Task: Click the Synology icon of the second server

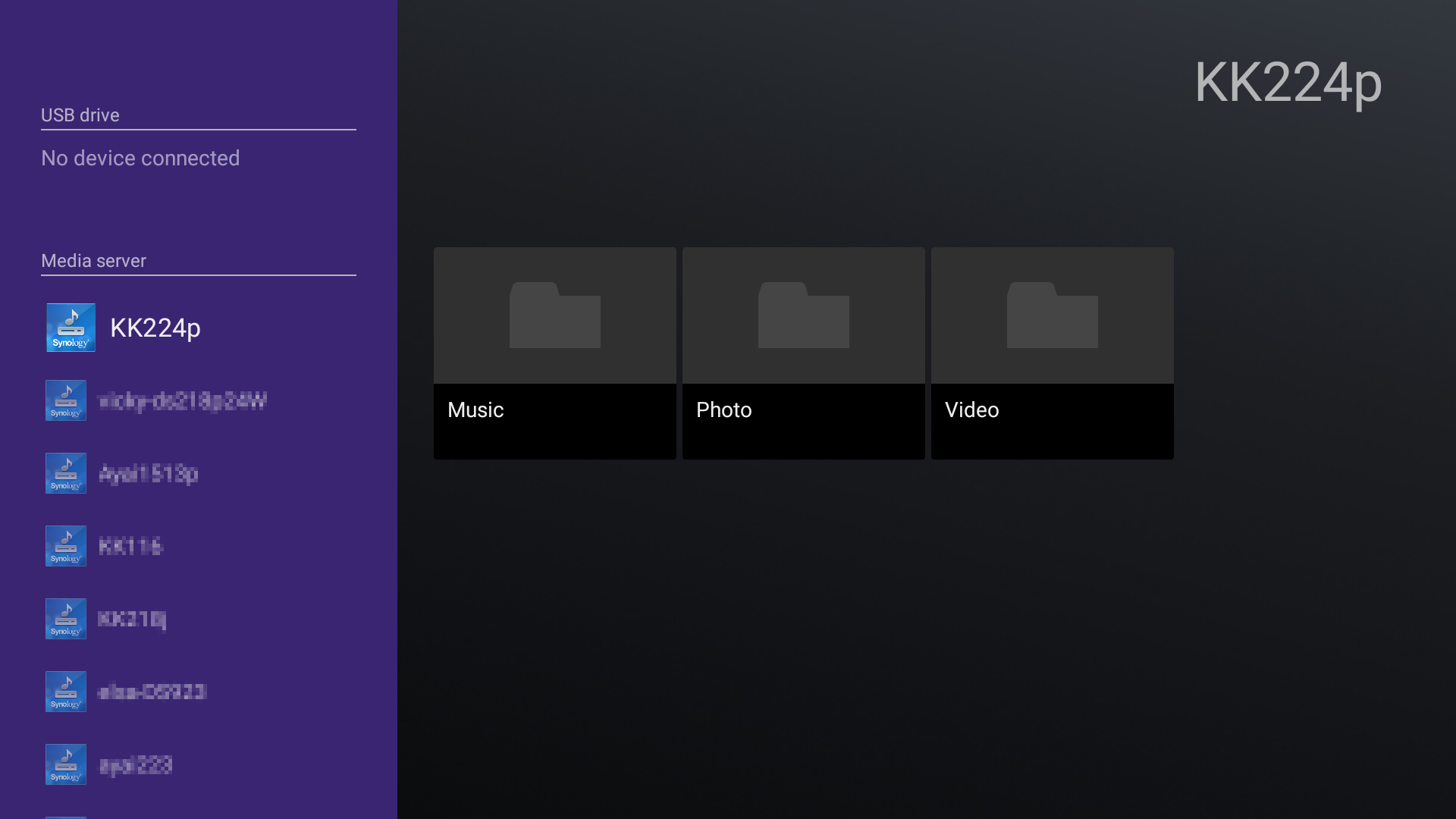Action: click(66, 400)
